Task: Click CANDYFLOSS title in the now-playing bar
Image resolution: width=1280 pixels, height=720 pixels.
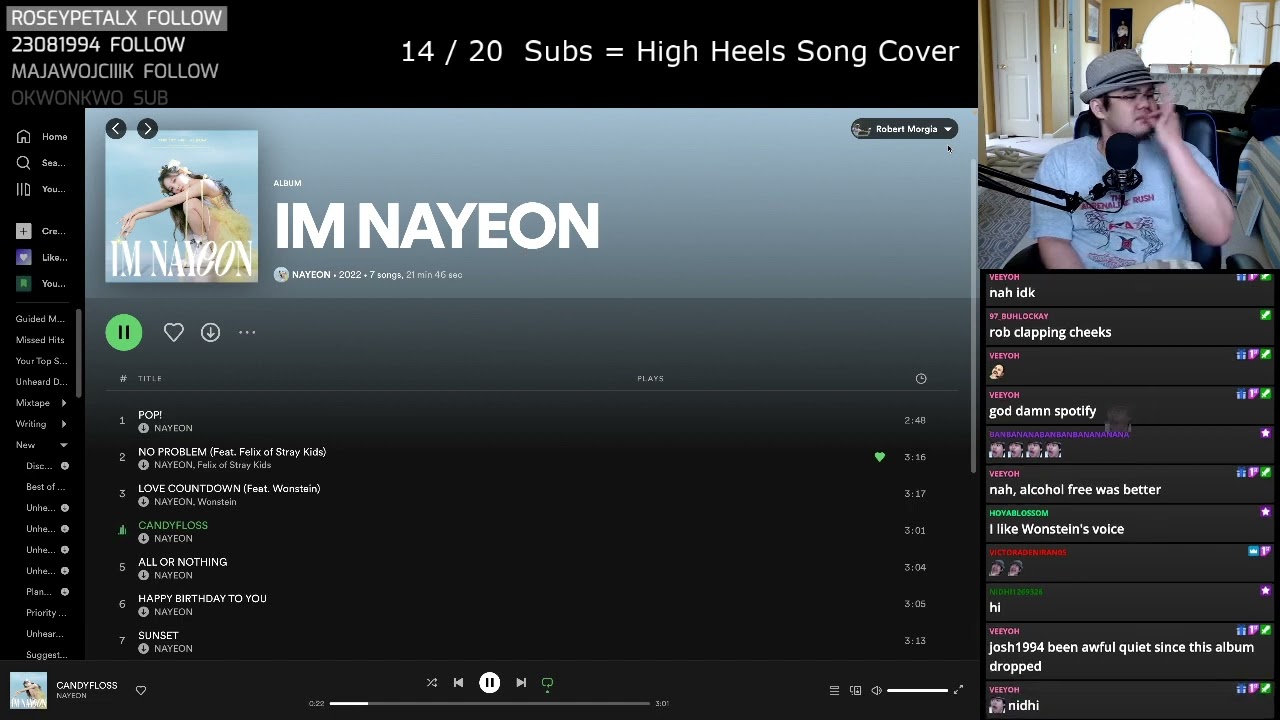Action: [87, 685]
